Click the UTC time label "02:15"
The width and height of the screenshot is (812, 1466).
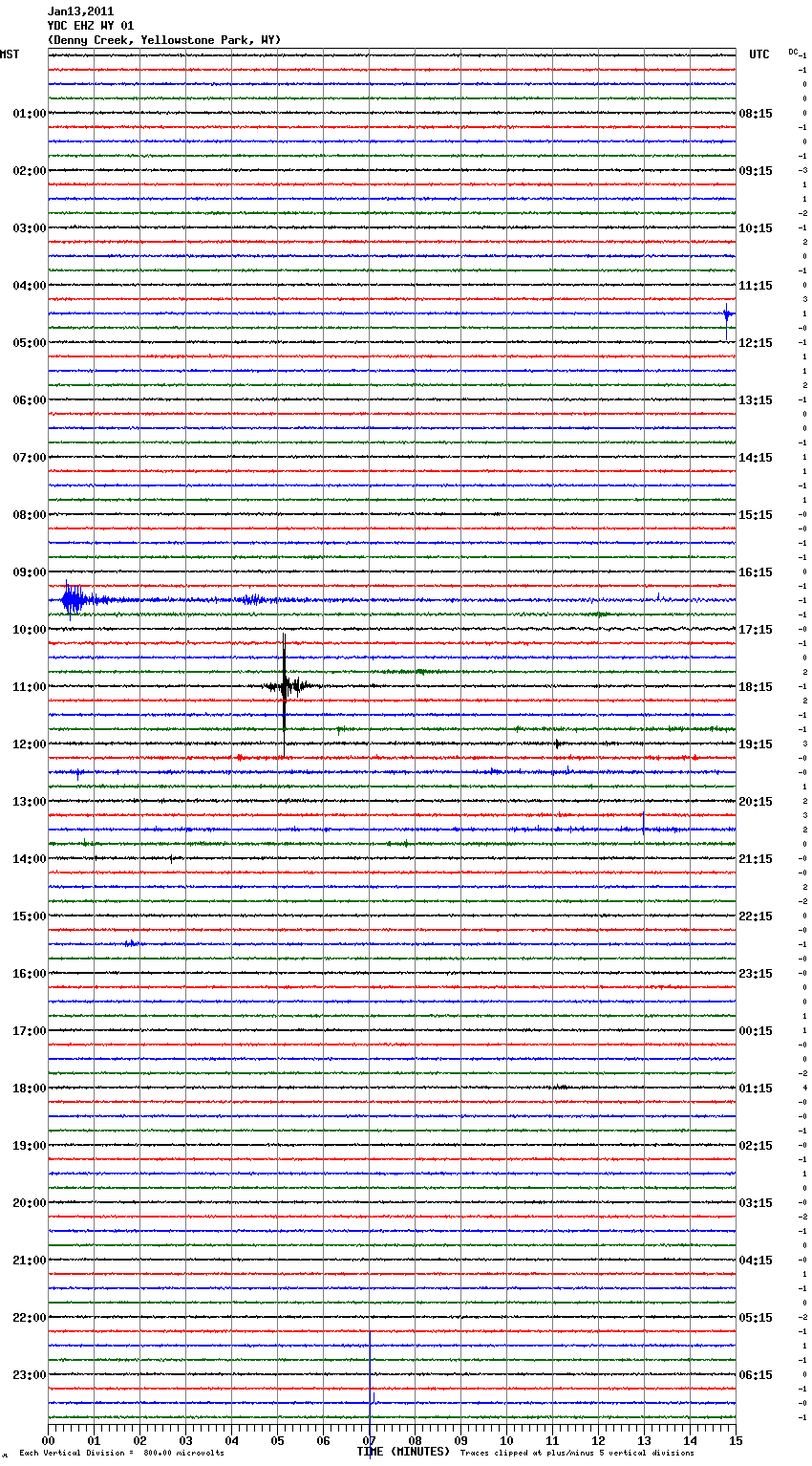(x=756, y=1146)
